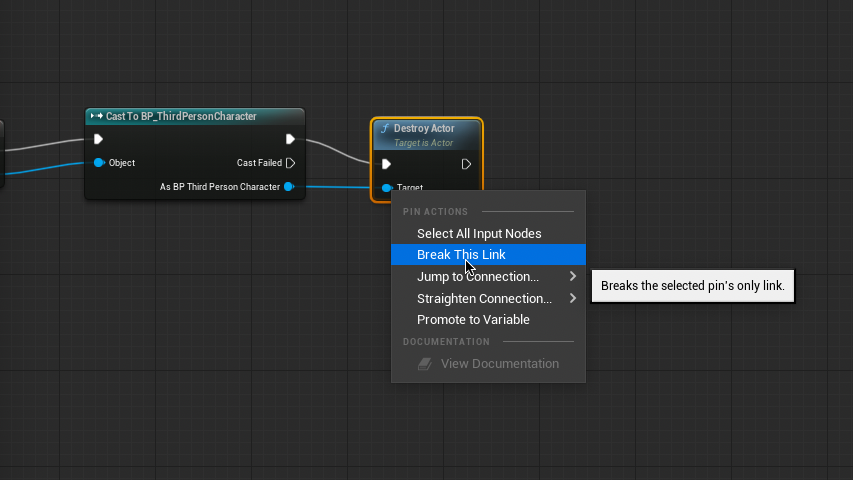The height and width of the screenshot is (480, 853).
Task: Click the Cast node's top output execution pin
Action: pos(290,139)
